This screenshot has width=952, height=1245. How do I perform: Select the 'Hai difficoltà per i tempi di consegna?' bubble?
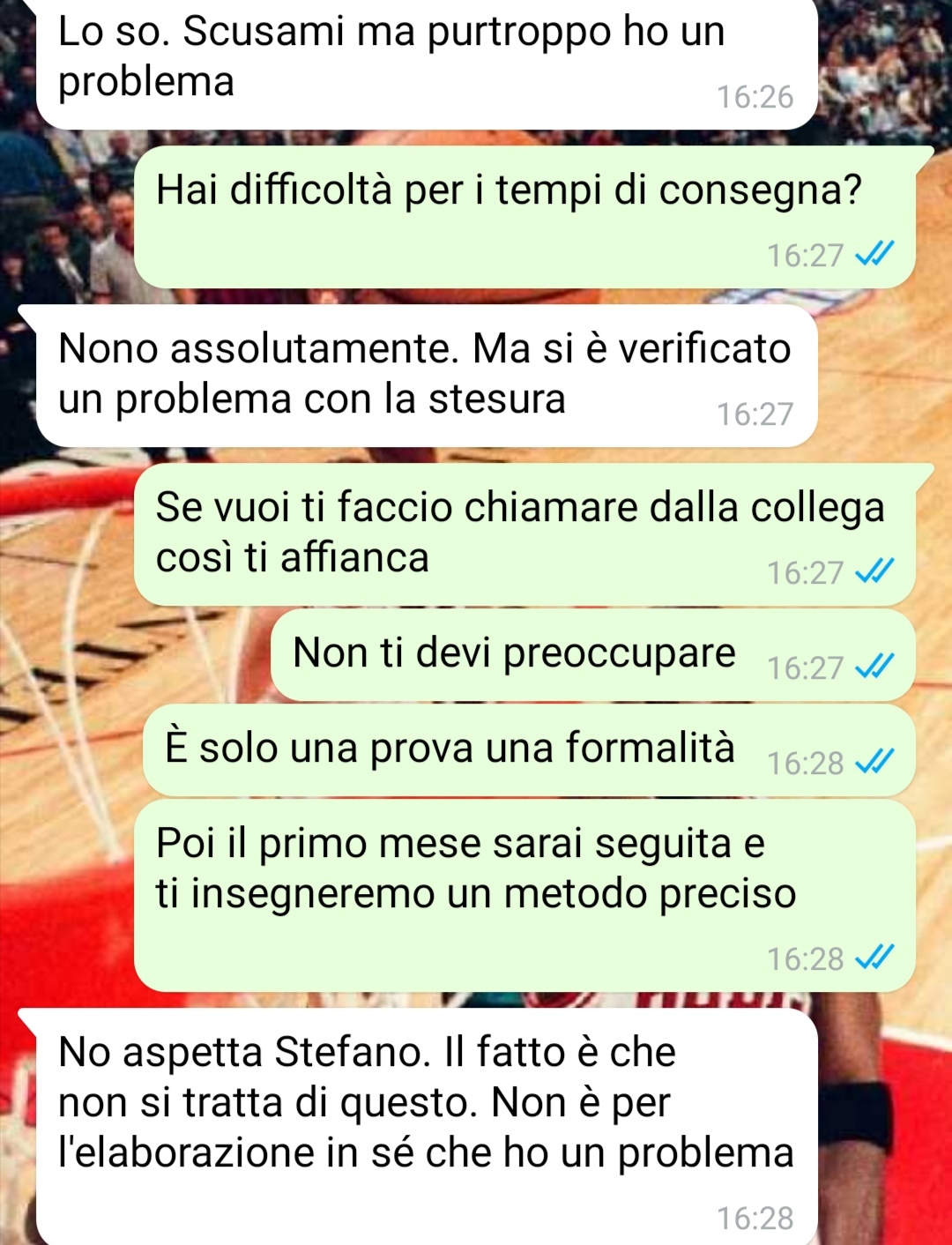point(525,217)
